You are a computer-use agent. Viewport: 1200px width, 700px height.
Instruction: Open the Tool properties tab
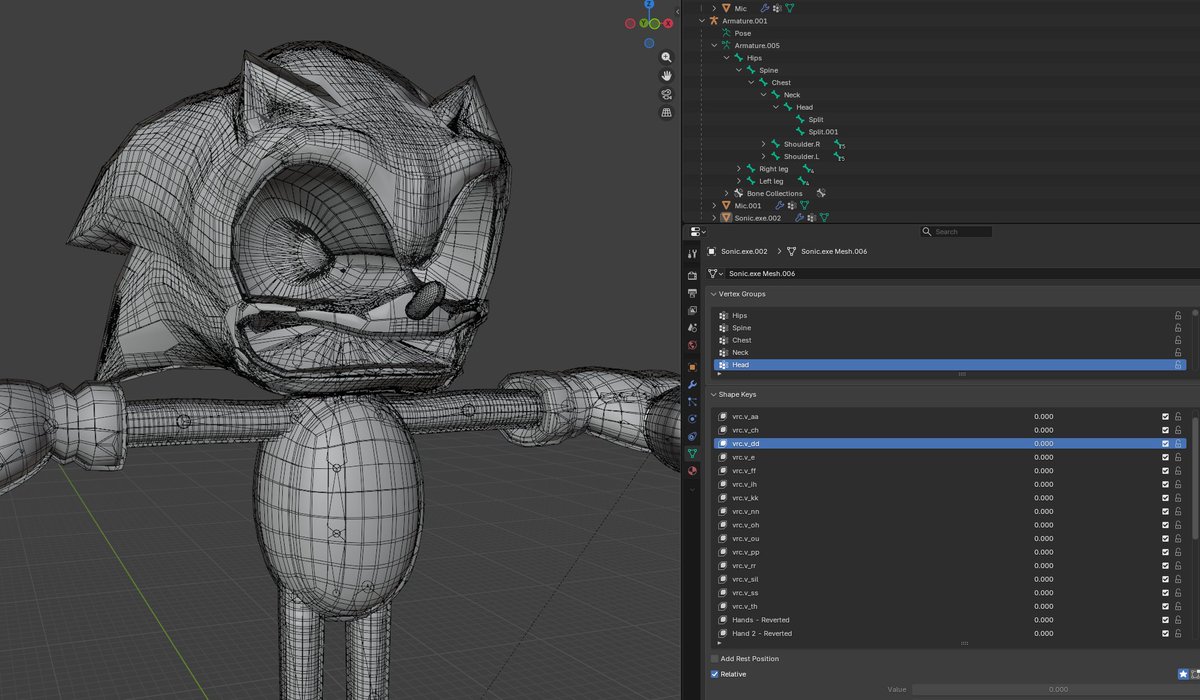[692, 254]
